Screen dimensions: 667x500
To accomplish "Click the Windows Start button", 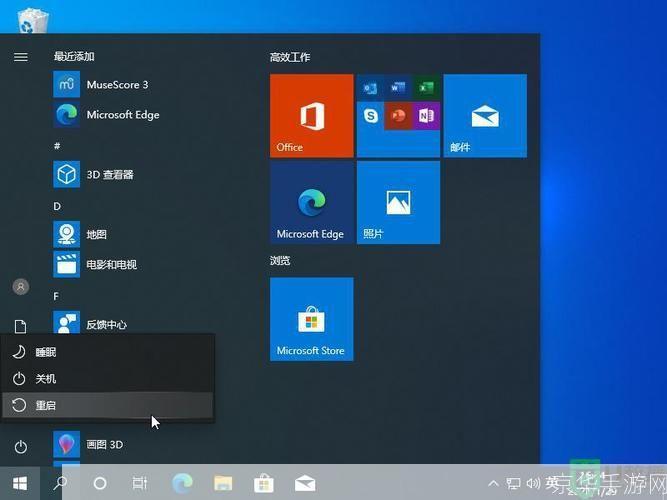I will coord(20,483).
